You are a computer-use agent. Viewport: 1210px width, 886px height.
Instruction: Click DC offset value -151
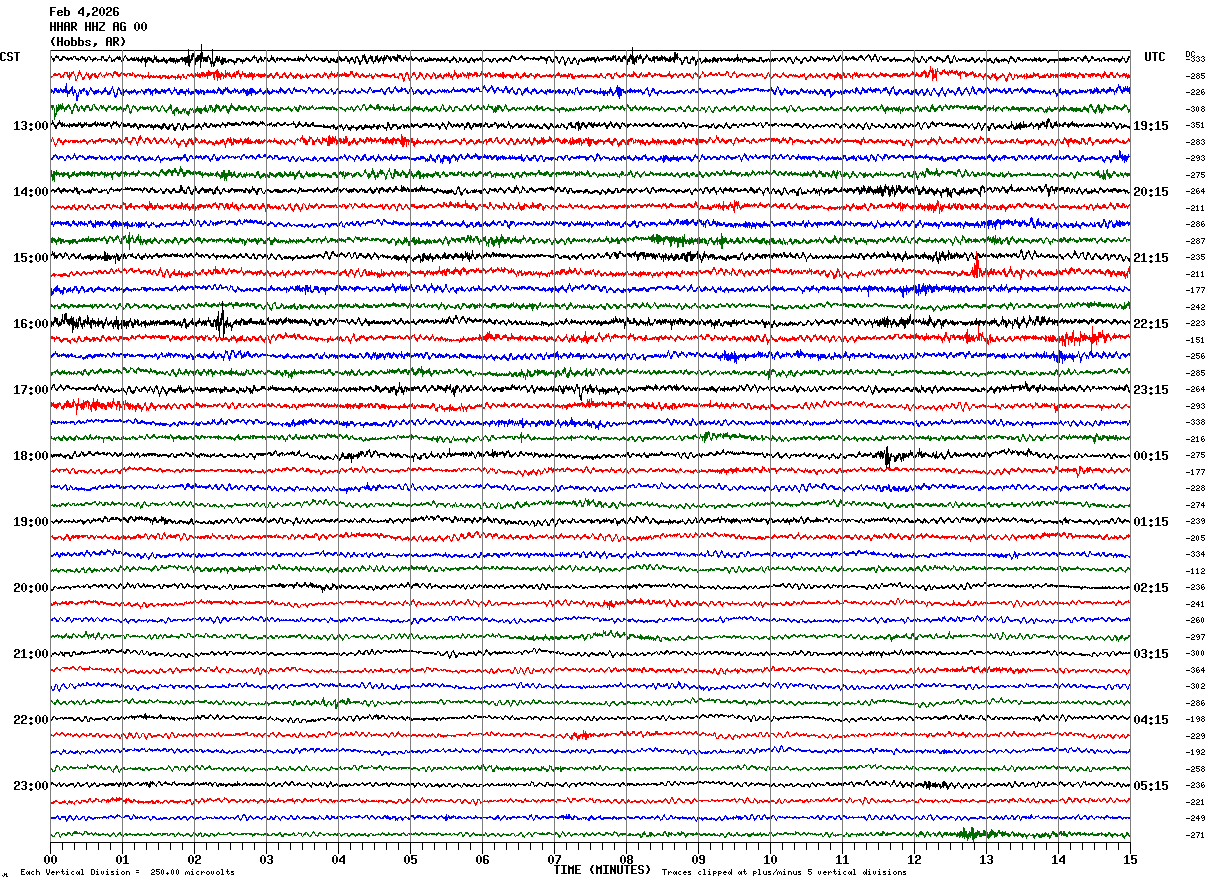click(1195, 340)
